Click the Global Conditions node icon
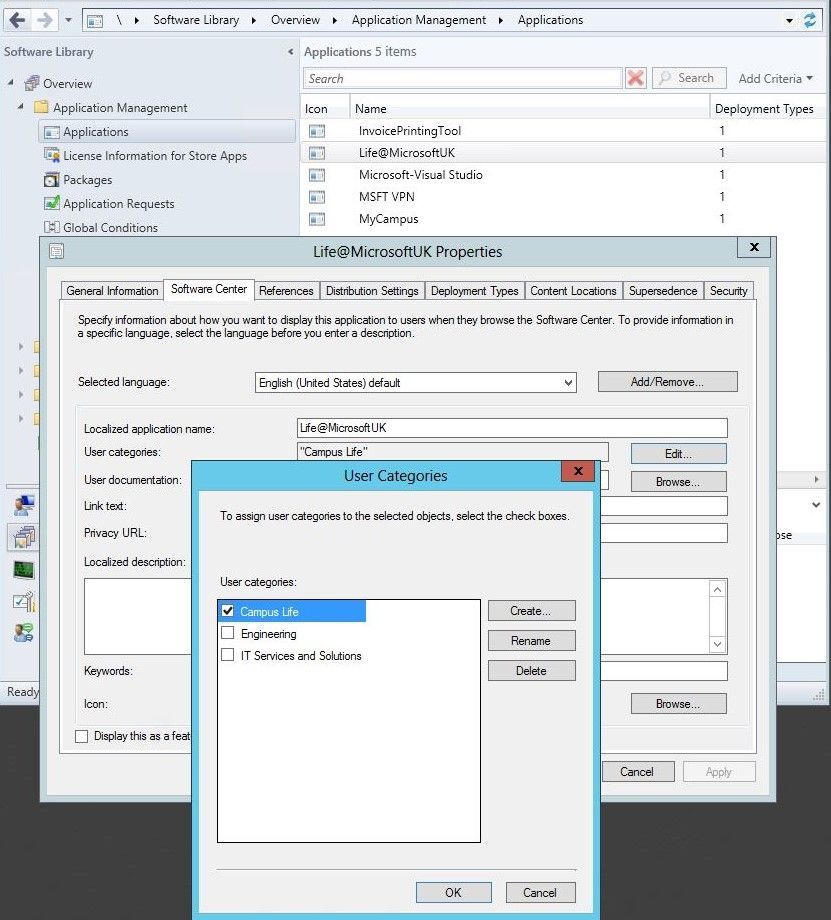This screenshot has height=920, width=831. [52, 227]
